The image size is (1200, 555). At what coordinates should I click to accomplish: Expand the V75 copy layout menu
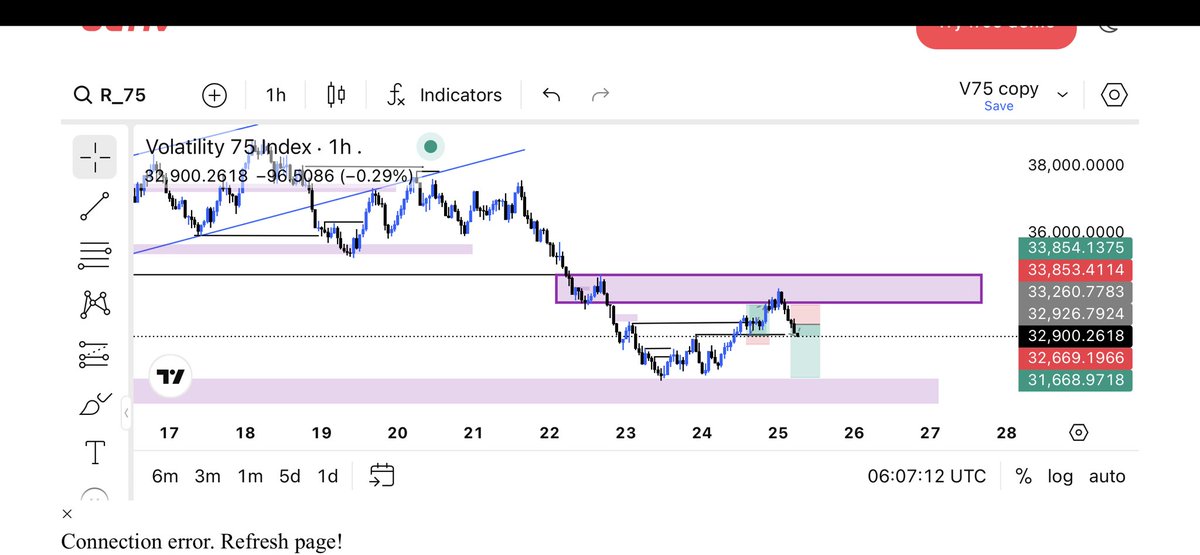click(1062, 95)
